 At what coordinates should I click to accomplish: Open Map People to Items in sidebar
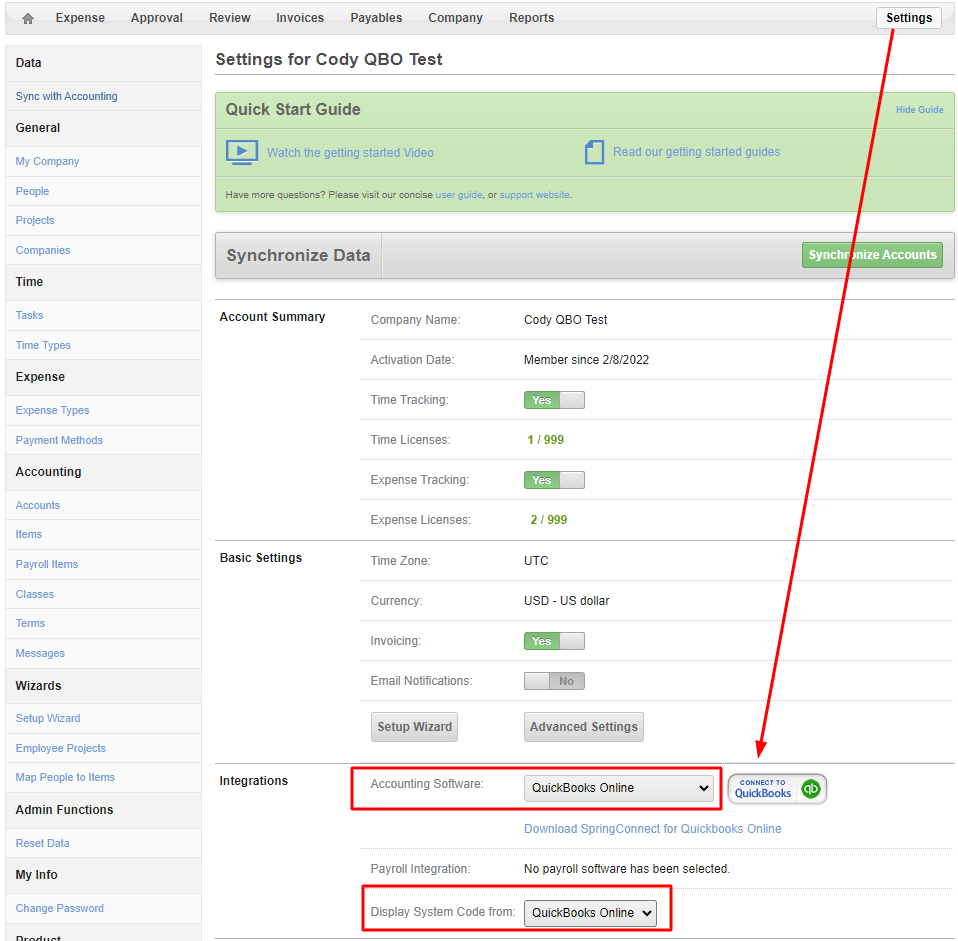click(x=65, y=777)
